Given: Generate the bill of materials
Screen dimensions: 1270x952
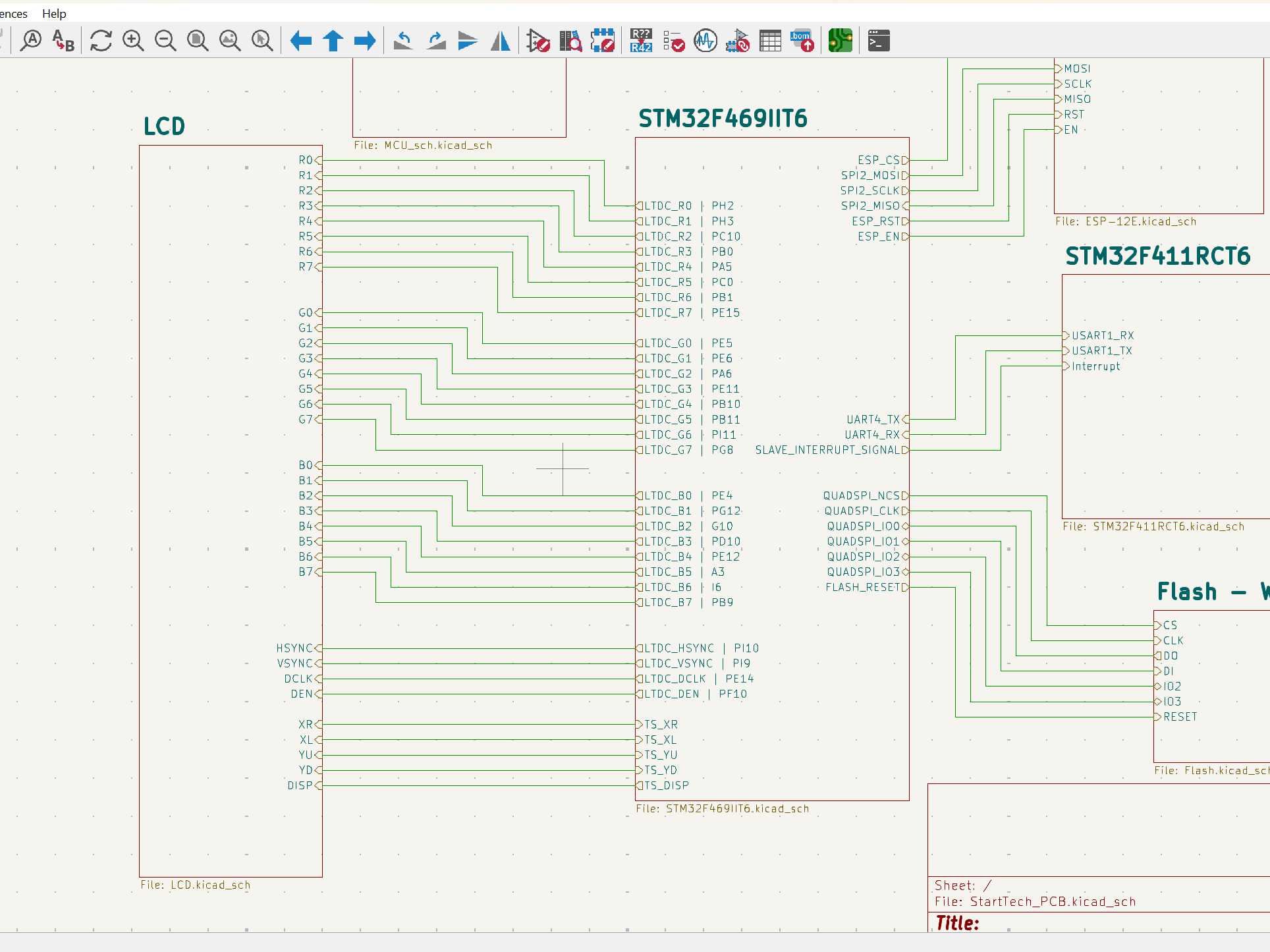Looking at the screenshot, I should tap(802, 41).
